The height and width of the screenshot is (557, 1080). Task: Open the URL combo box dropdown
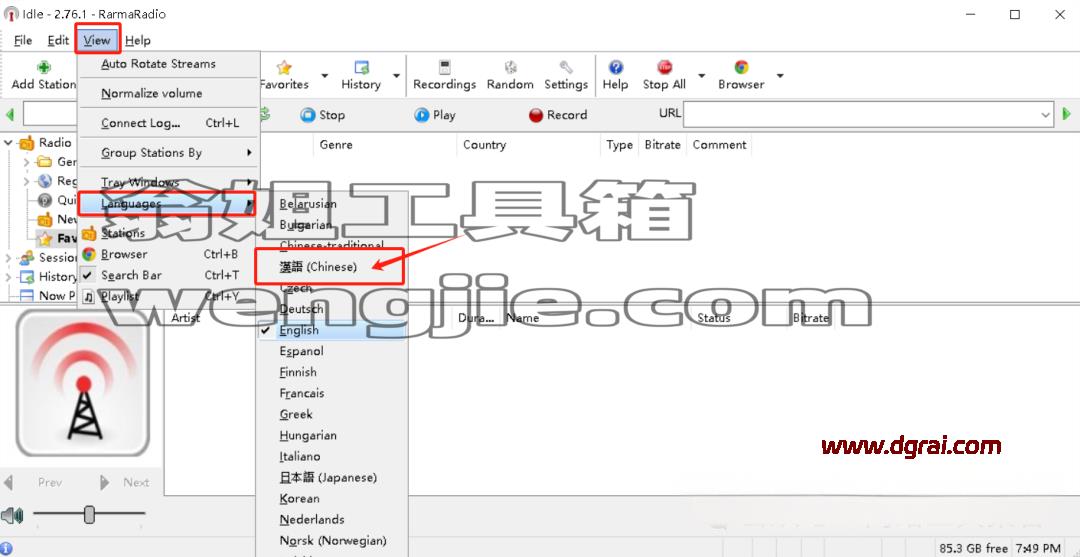1045,115
